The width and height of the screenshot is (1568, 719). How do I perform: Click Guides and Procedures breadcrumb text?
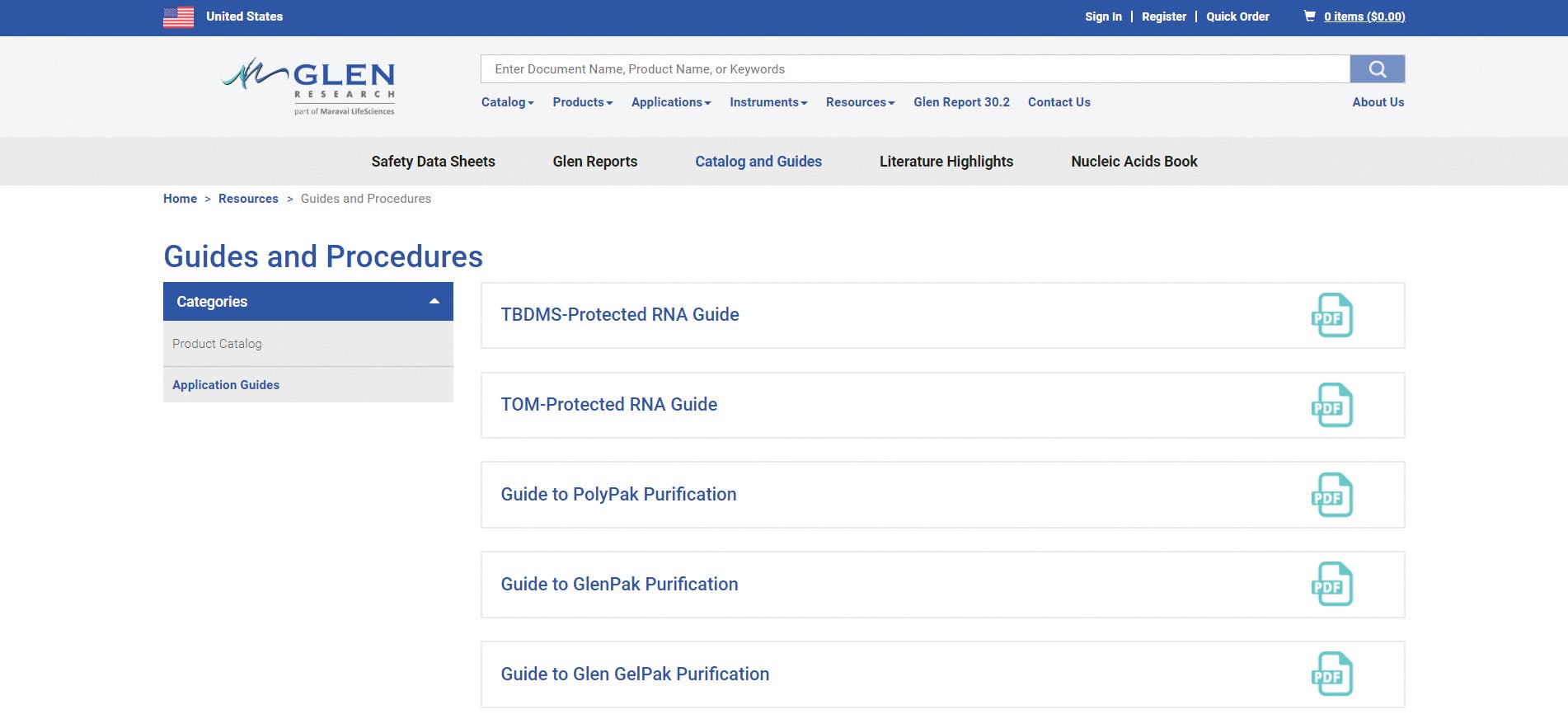coord(366,199)
